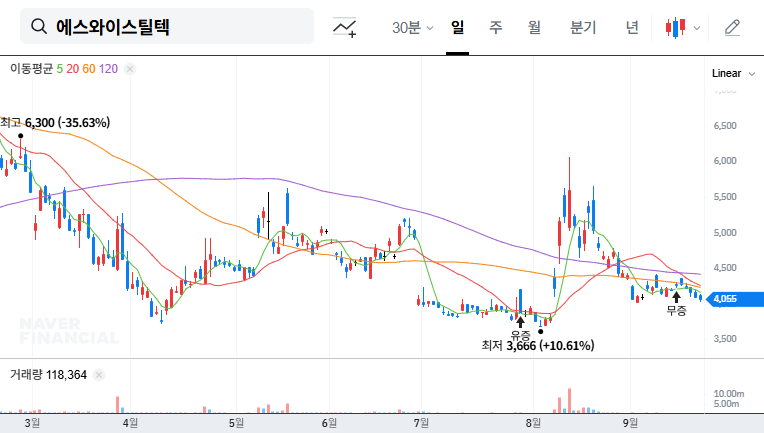Remove the 이동평균 indicator

pyautogui.click(x=130, y=69)
